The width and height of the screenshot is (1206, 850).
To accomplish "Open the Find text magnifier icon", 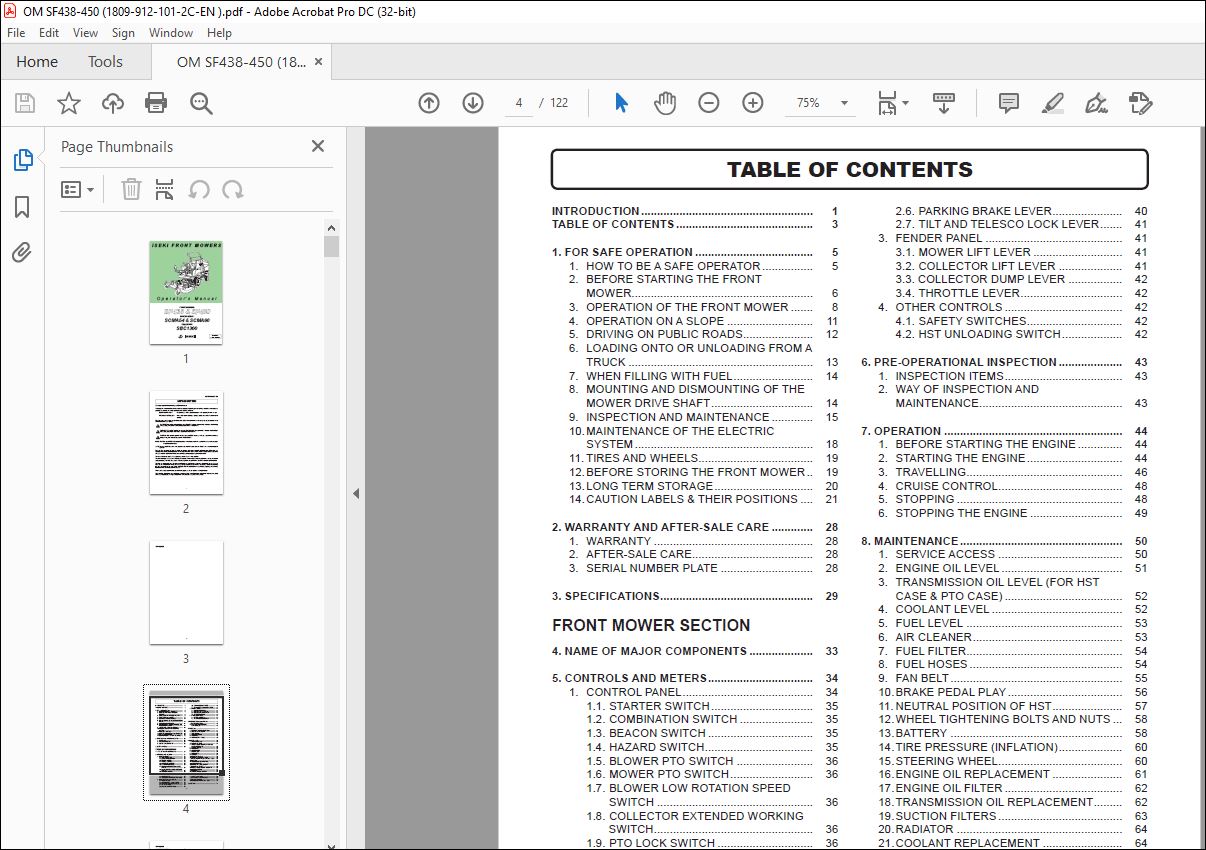I will tap(201, 103).
